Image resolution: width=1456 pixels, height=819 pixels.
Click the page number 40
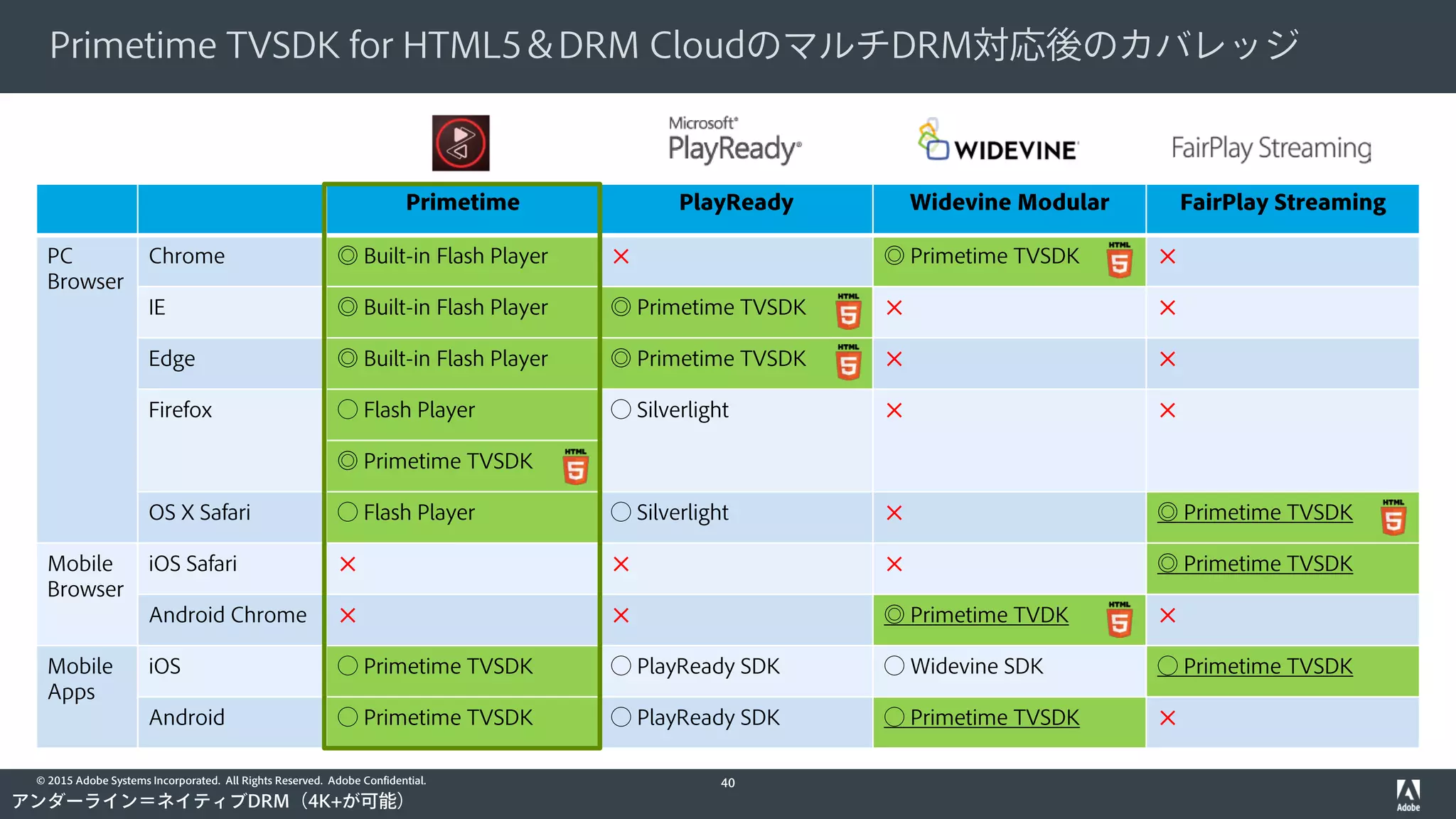click(728, 783)
